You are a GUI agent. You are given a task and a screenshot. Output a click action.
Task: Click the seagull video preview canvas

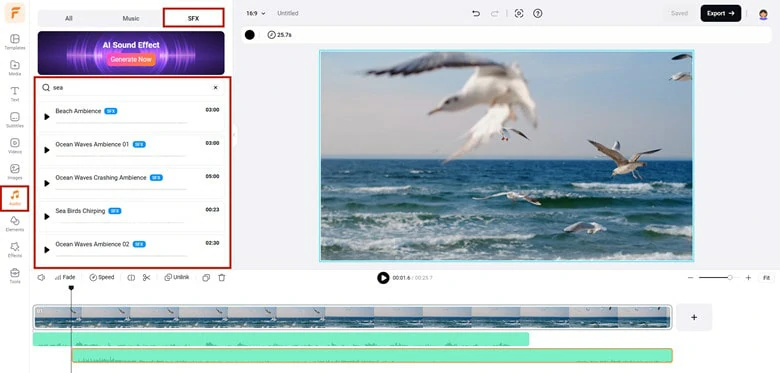(506, 156)
